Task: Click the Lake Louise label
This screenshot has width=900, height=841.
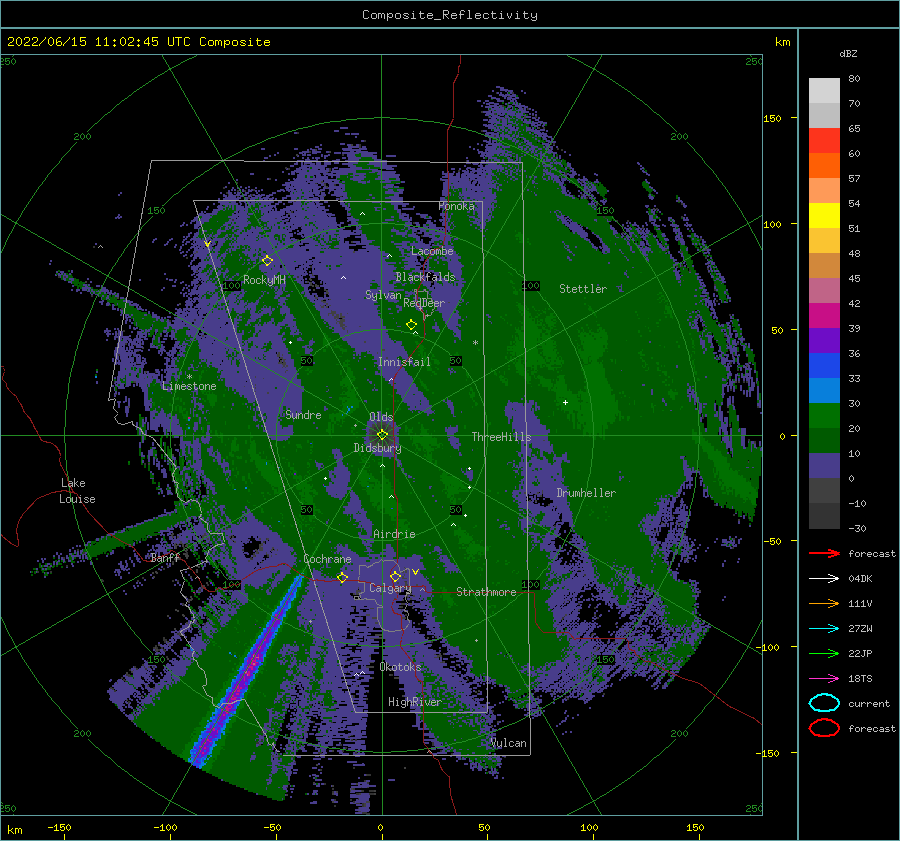Action: point(77,491)
